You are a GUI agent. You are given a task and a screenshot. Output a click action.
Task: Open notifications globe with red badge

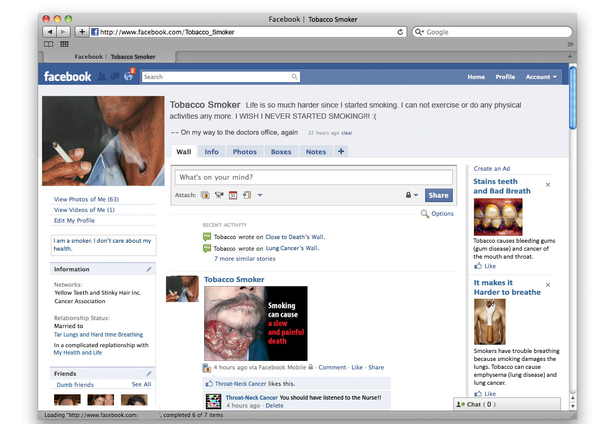(129, 75)
